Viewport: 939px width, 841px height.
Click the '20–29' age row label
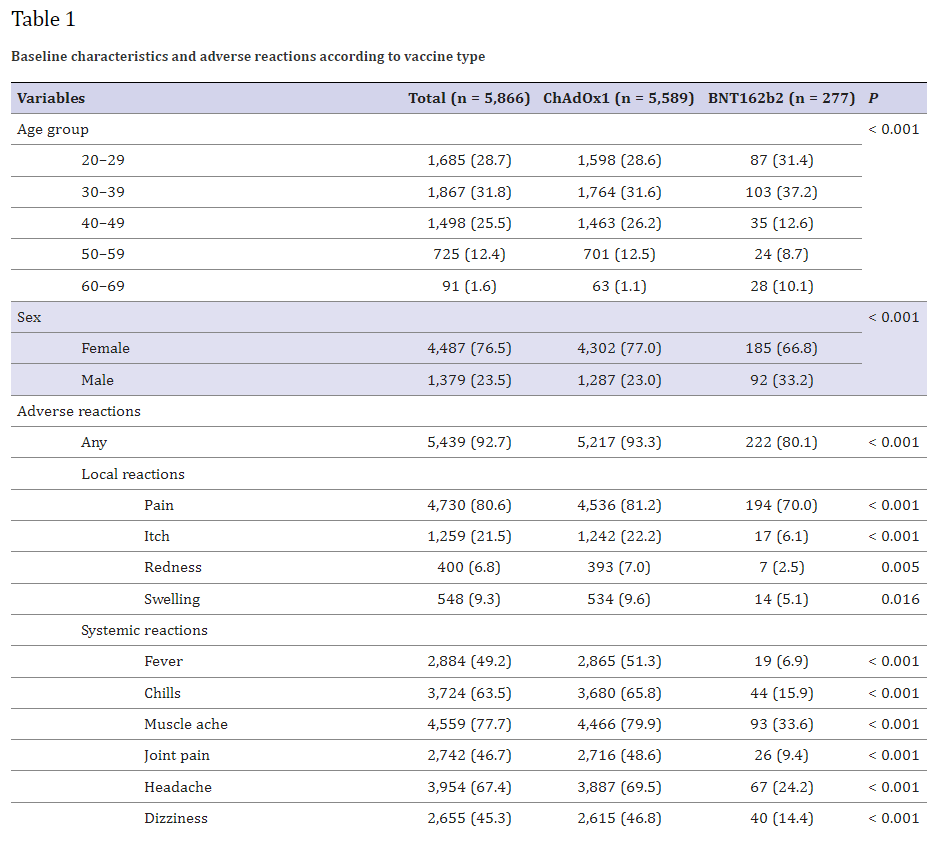click(103, 161)
